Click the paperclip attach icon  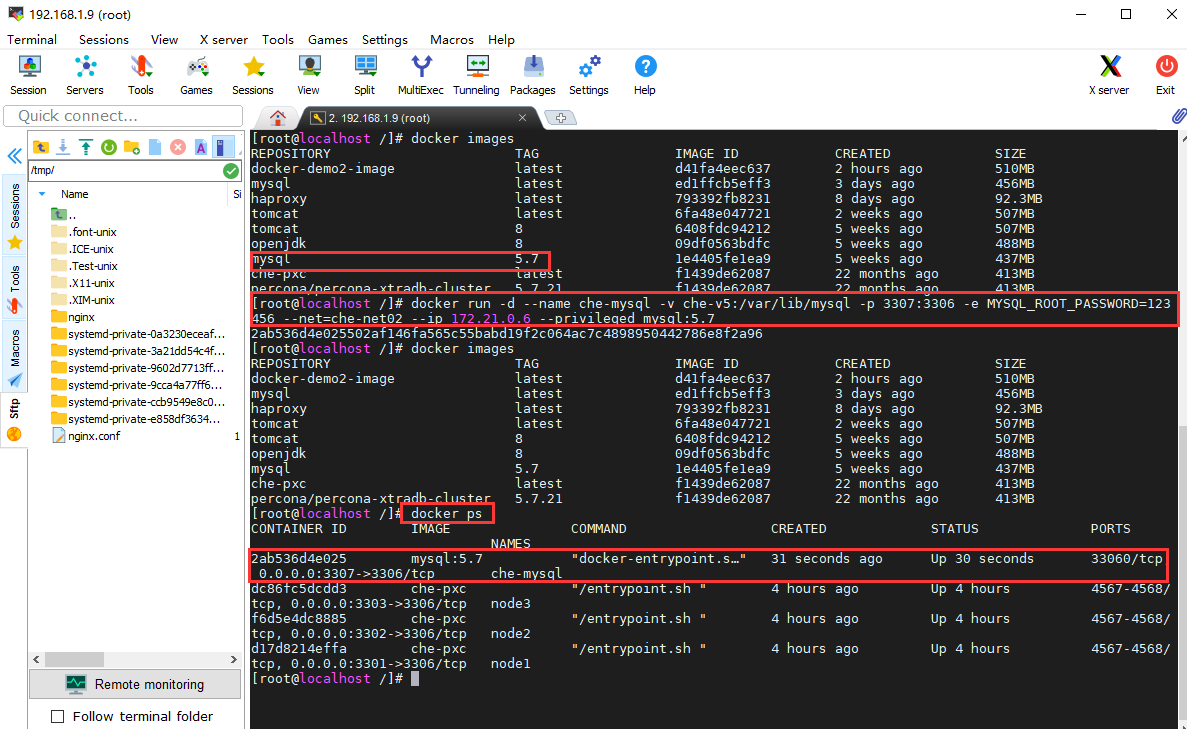(1179, 116)
